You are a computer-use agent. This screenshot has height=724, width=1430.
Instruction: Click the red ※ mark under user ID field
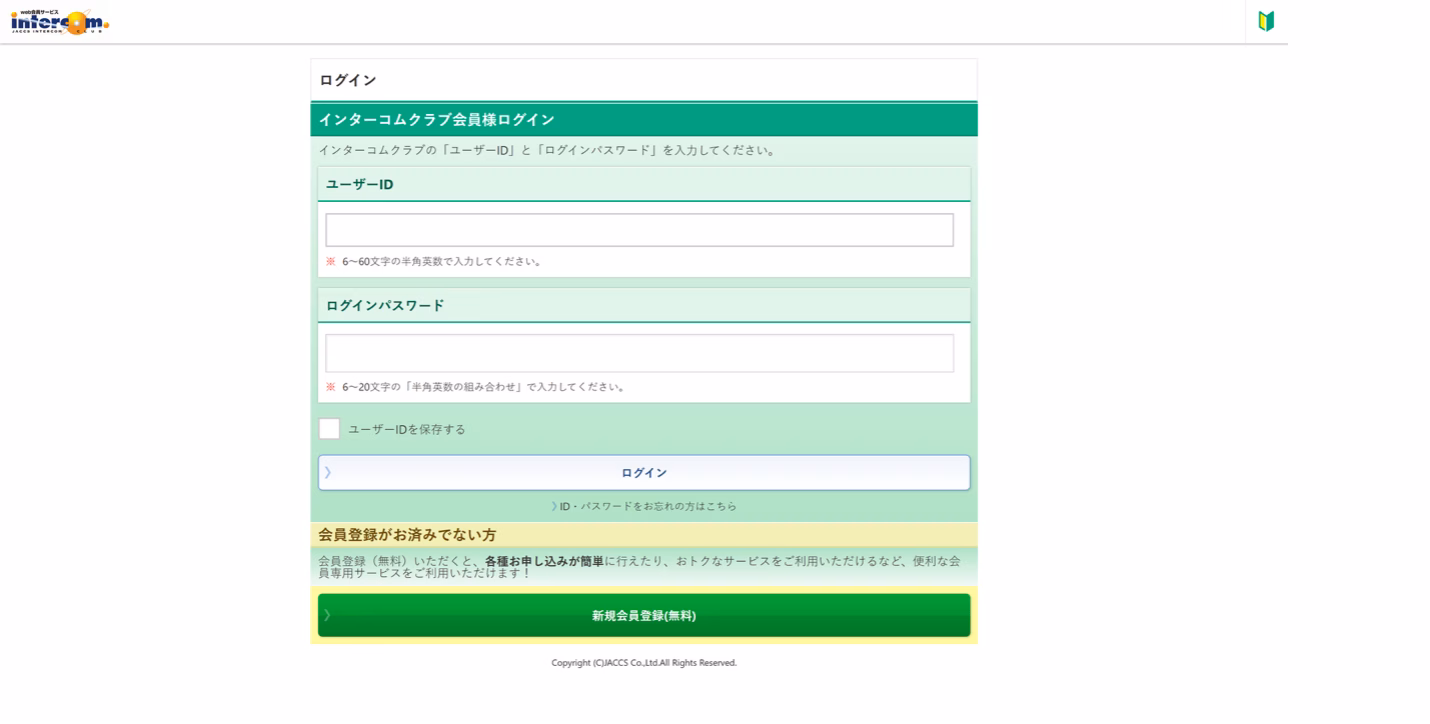(330, 262)
